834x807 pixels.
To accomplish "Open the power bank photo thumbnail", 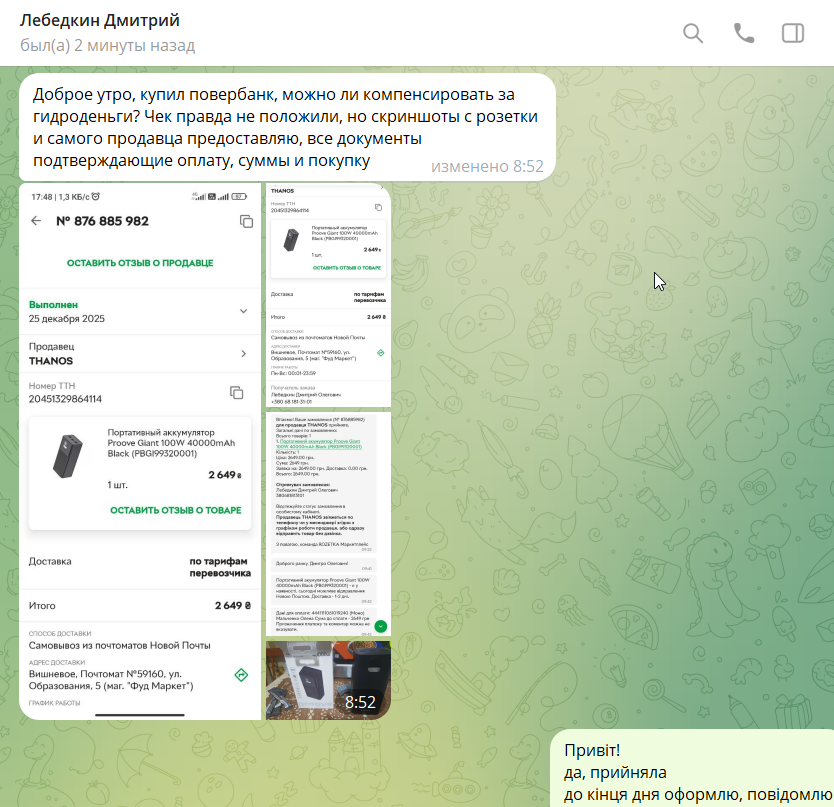I will point(328,680).
